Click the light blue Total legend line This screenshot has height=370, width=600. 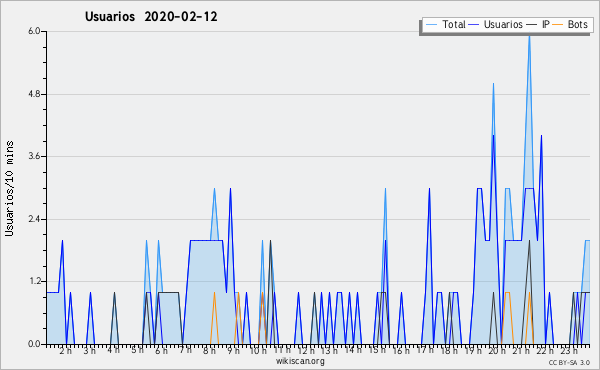431,25
